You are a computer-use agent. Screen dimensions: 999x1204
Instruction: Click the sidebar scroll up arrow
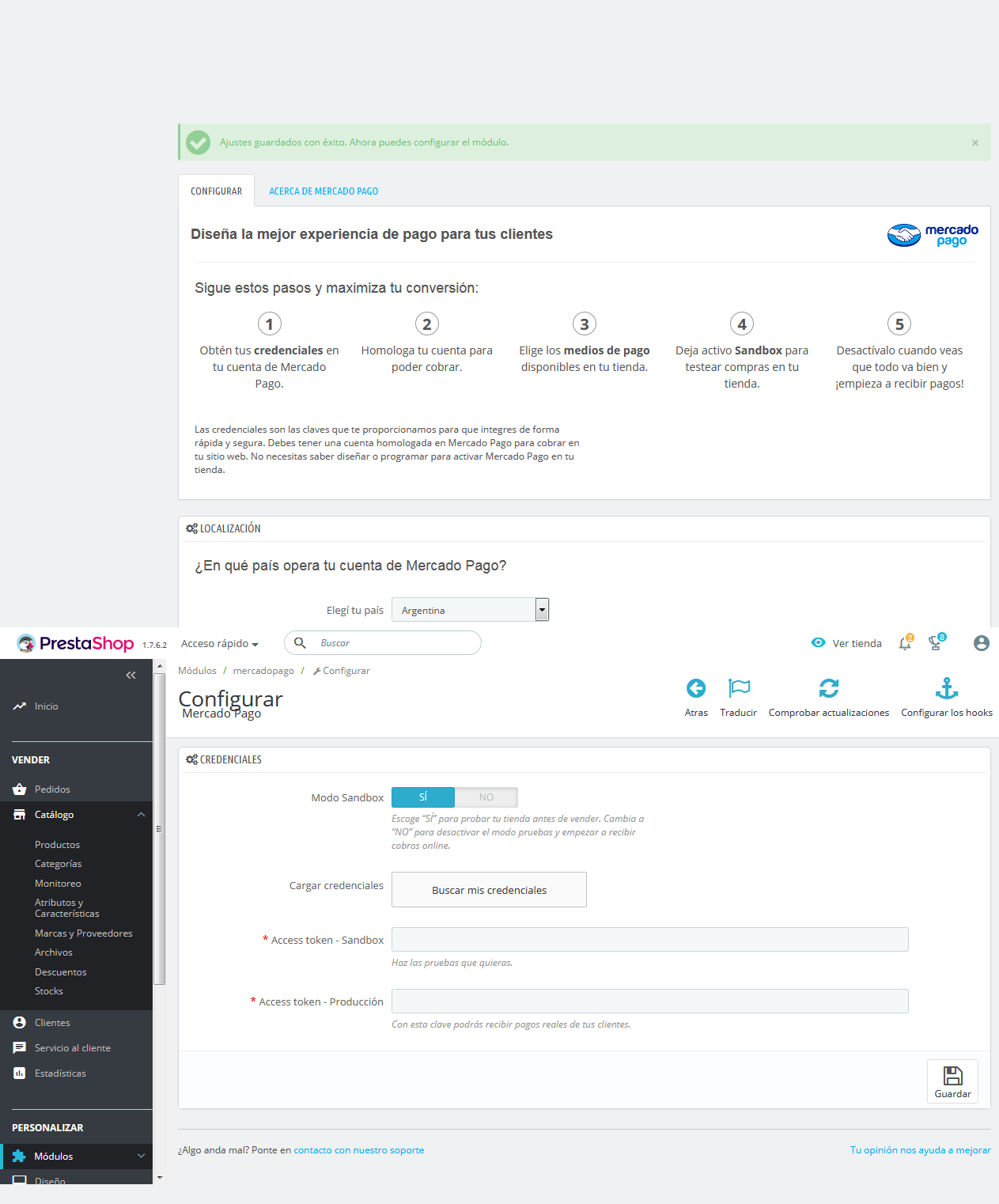[160, 666]
